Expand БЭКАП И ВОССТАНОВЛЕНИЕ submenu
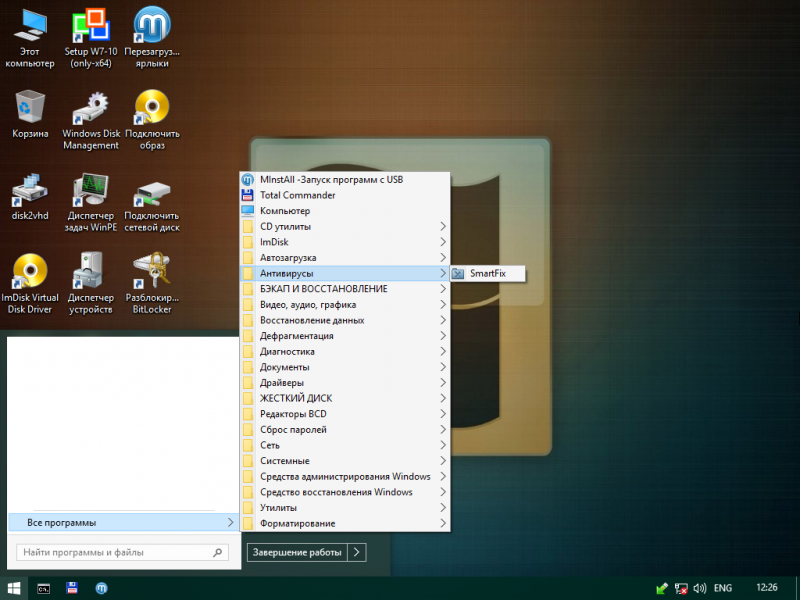Viewport: 800px width, 600px height. pyautogui.click(x=345, y=289)
